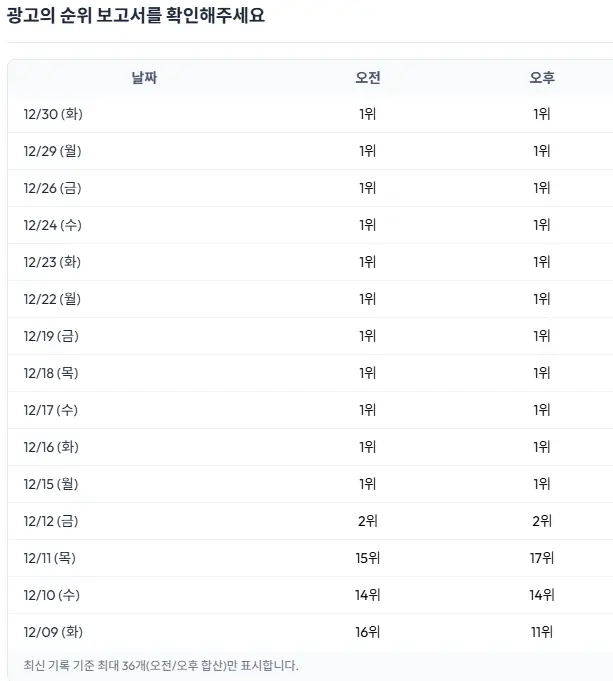Select the 12/19 (금) date cell
Viewport: 613px width, 681px height.
(52, 336)
